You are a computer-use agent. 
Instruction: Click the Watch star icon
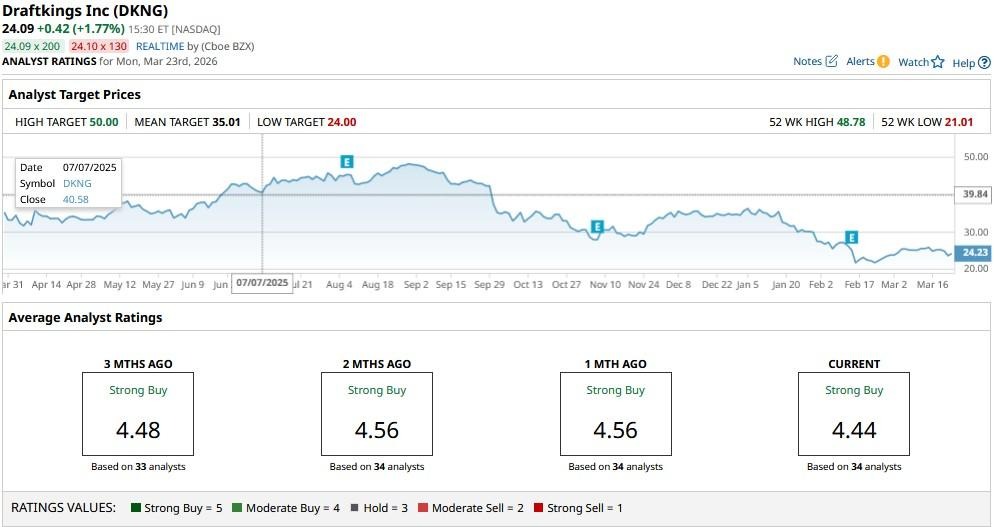pos(938,62)
